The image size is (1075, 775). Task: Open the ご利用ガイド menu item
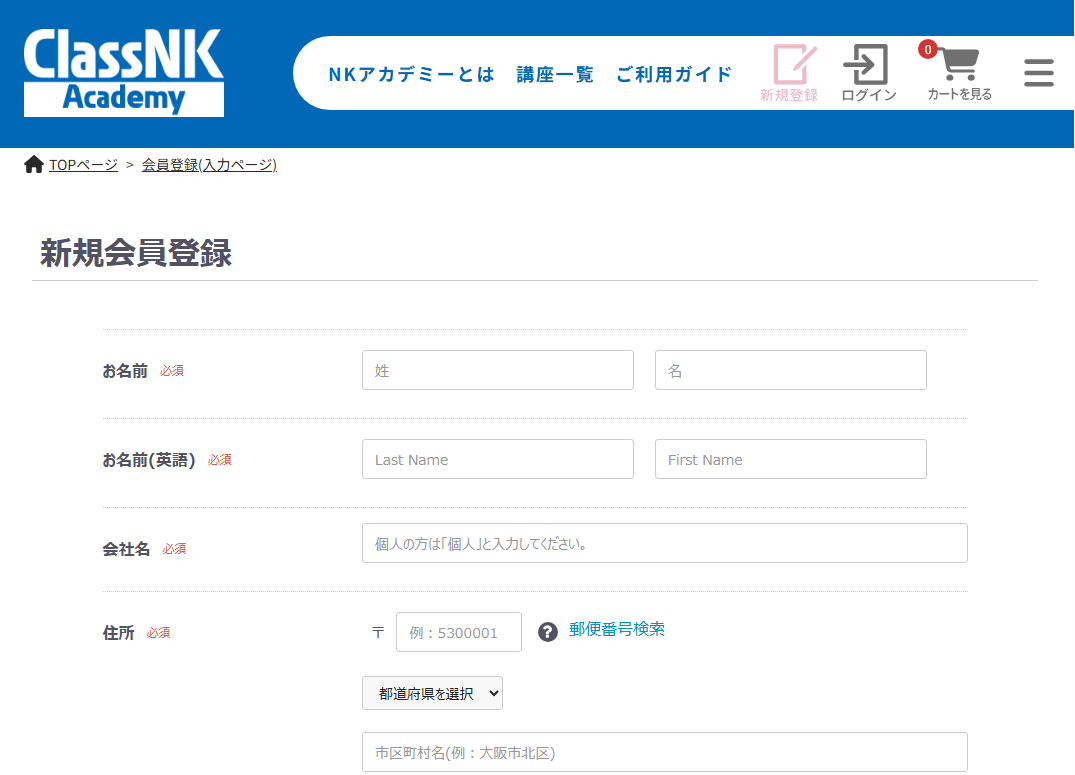[674, 75]
